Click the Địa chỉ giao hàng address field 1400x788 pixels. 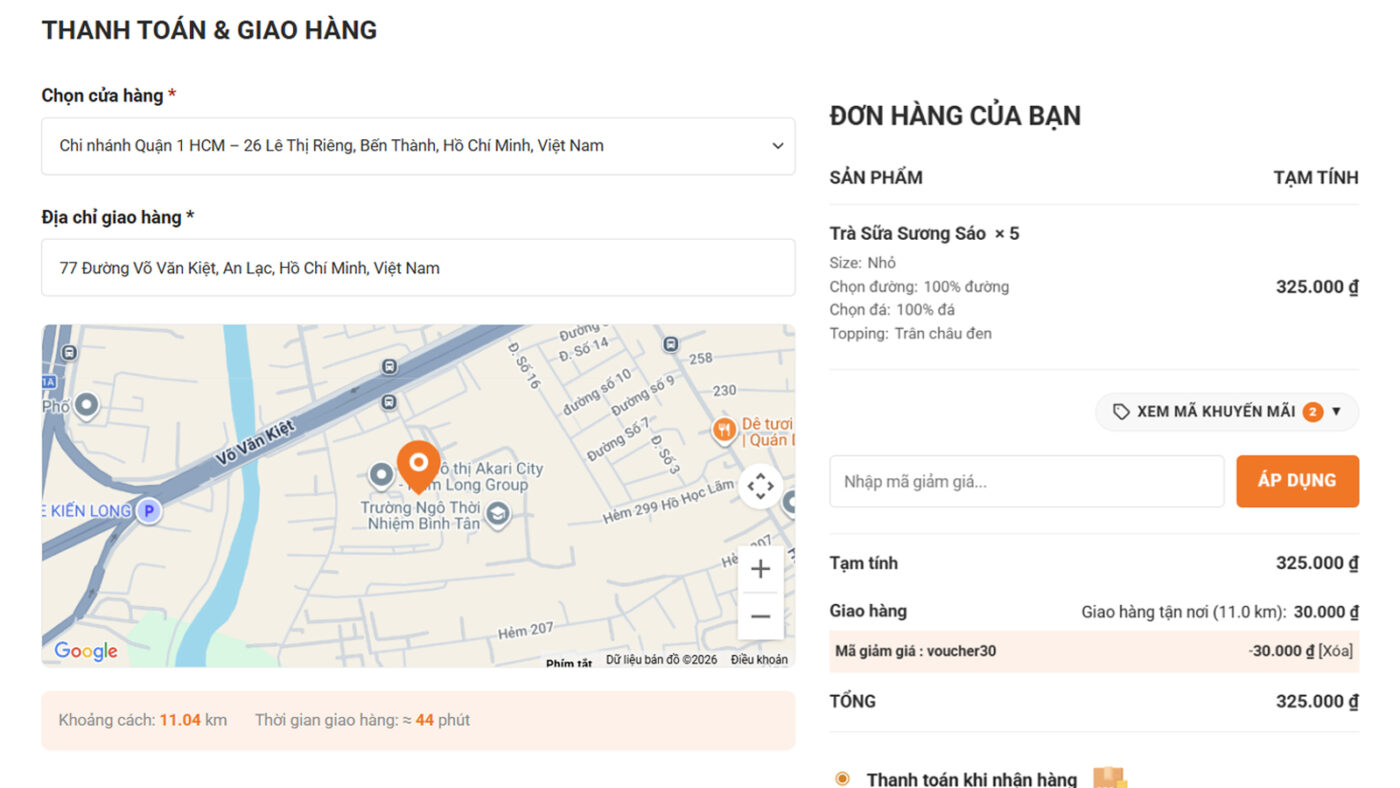418,268
